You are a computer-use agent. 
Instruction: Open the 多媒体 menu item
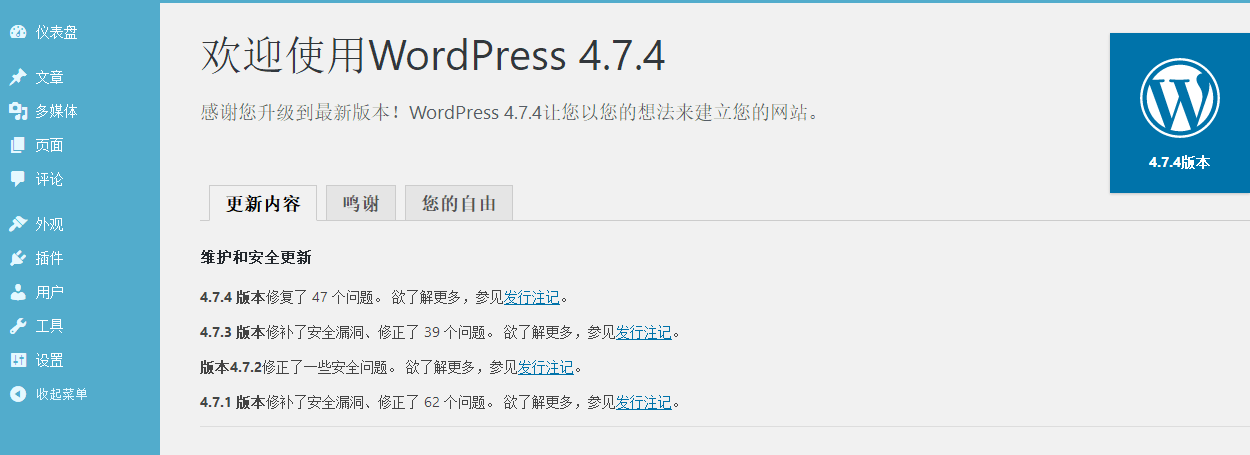[x=80, y=111]
